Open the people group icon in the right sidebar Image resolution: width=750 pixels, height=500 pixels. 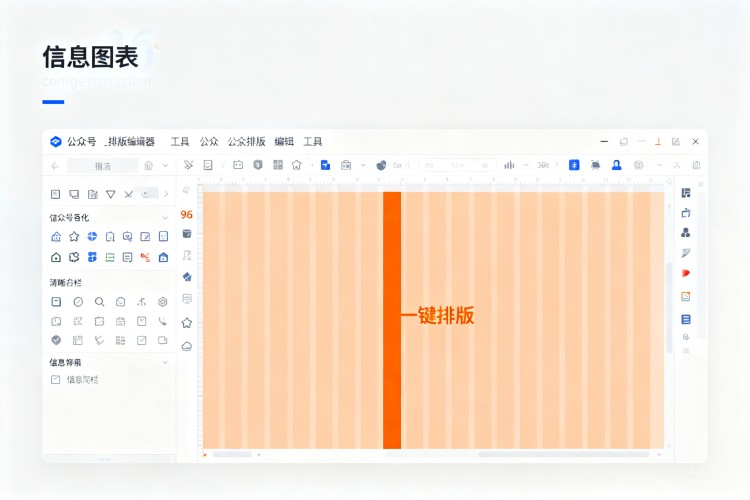point(685,233)
